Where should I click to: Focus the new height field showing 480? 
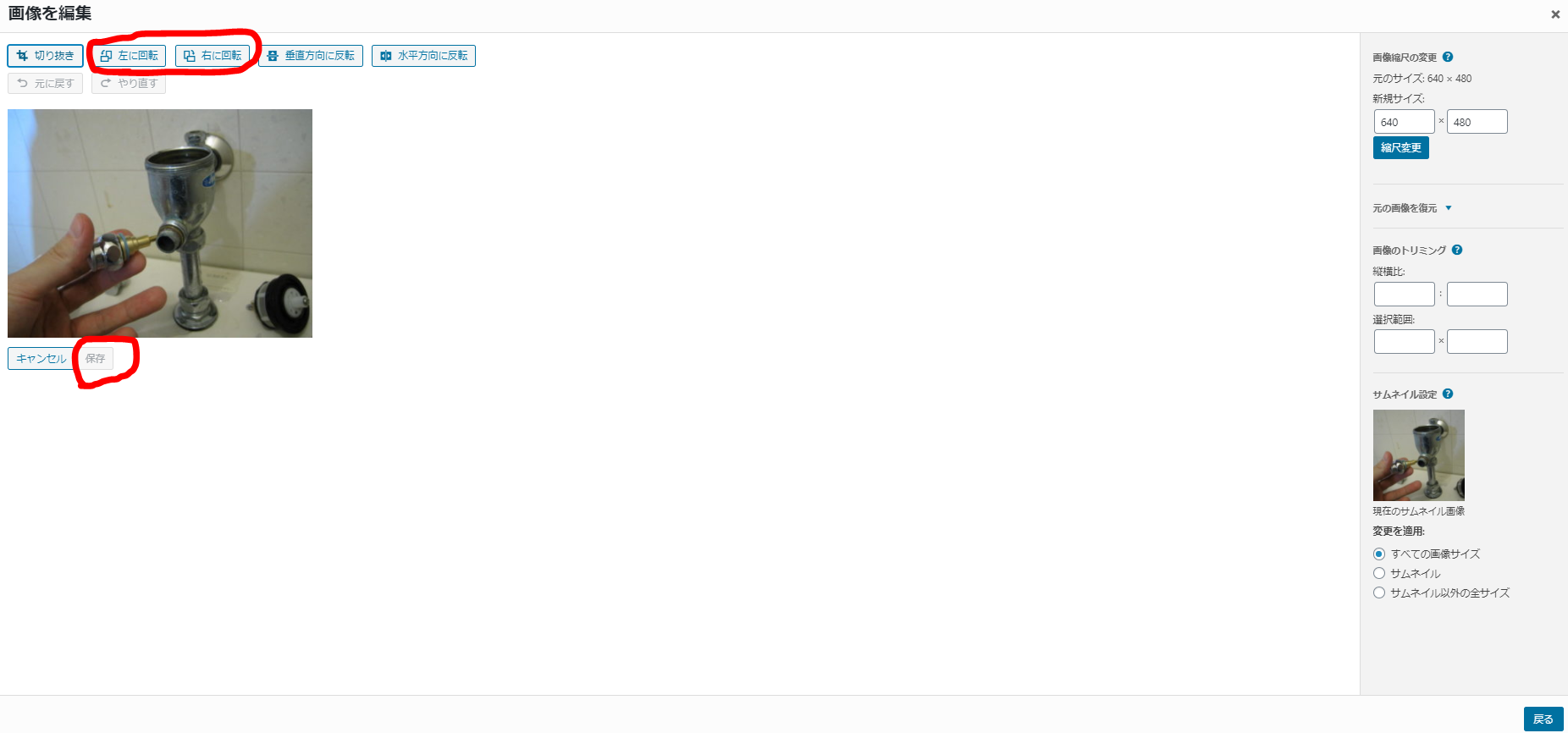point(1477,122)
